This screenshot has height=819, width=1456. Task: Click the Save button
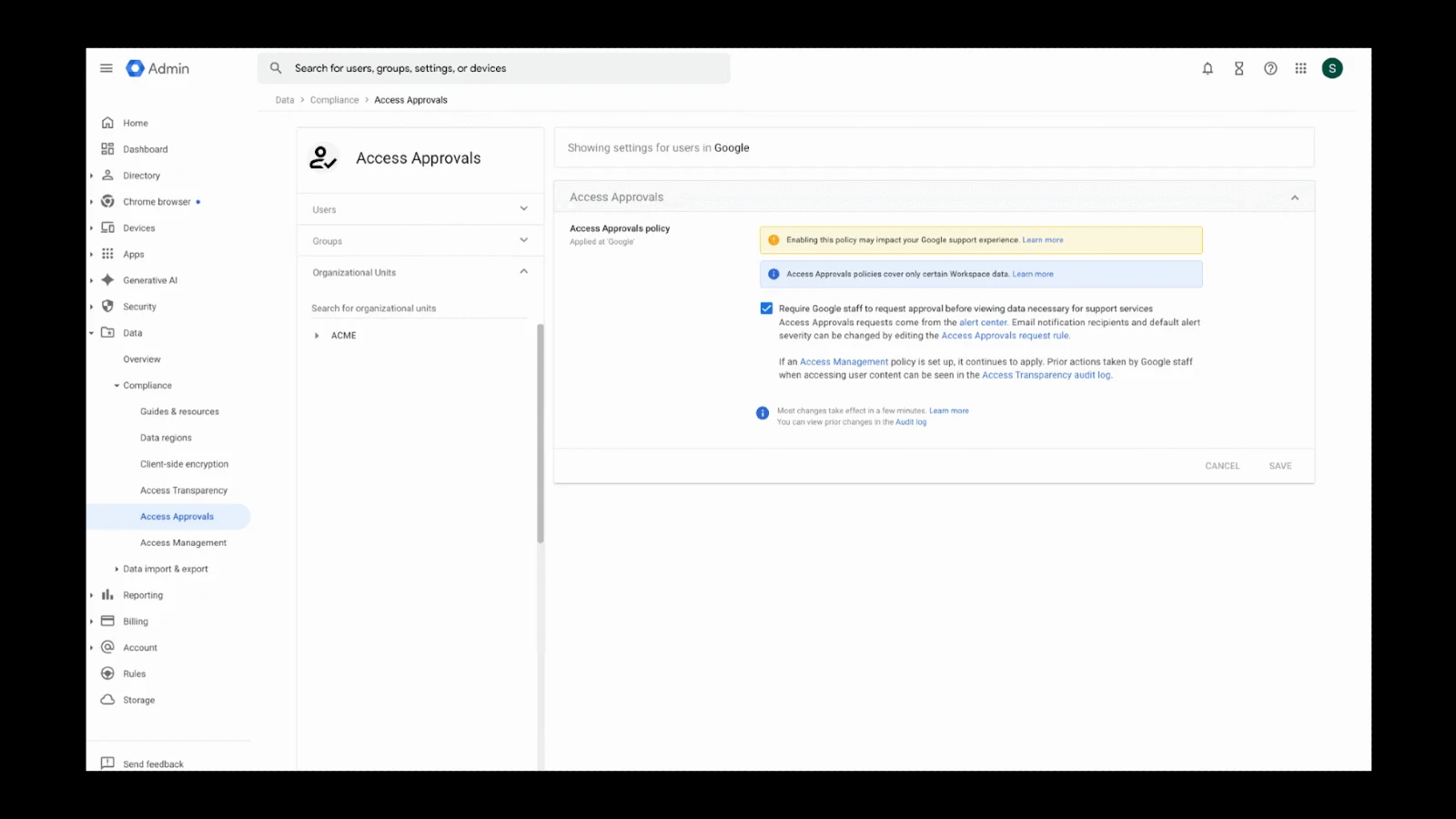click(x=1279, y=466)
